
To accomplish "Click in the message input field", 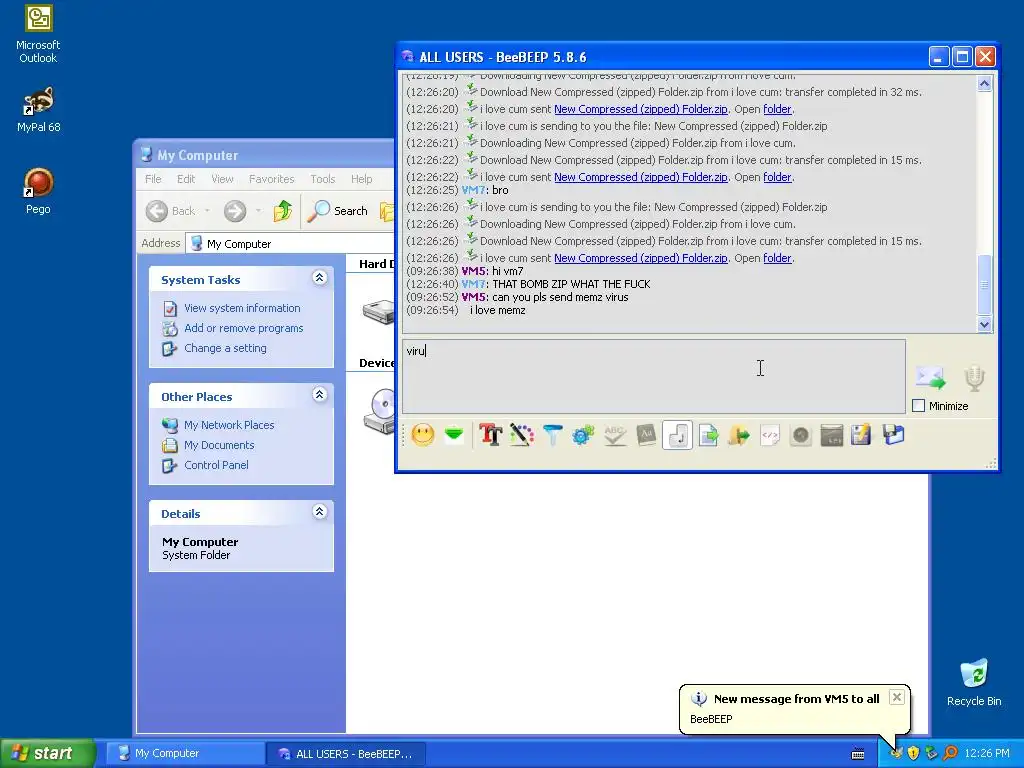I will tap(654, 376).
